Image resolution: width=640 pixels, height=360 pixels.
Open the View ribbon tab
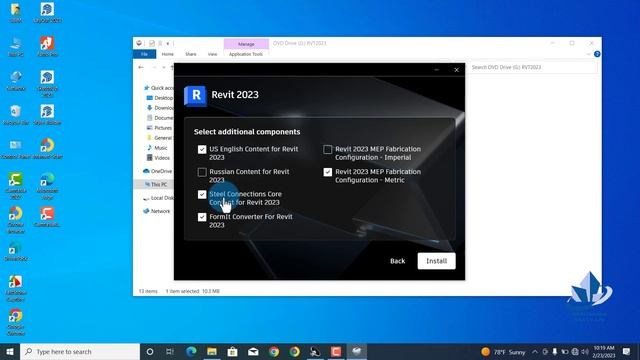(212, 54)
